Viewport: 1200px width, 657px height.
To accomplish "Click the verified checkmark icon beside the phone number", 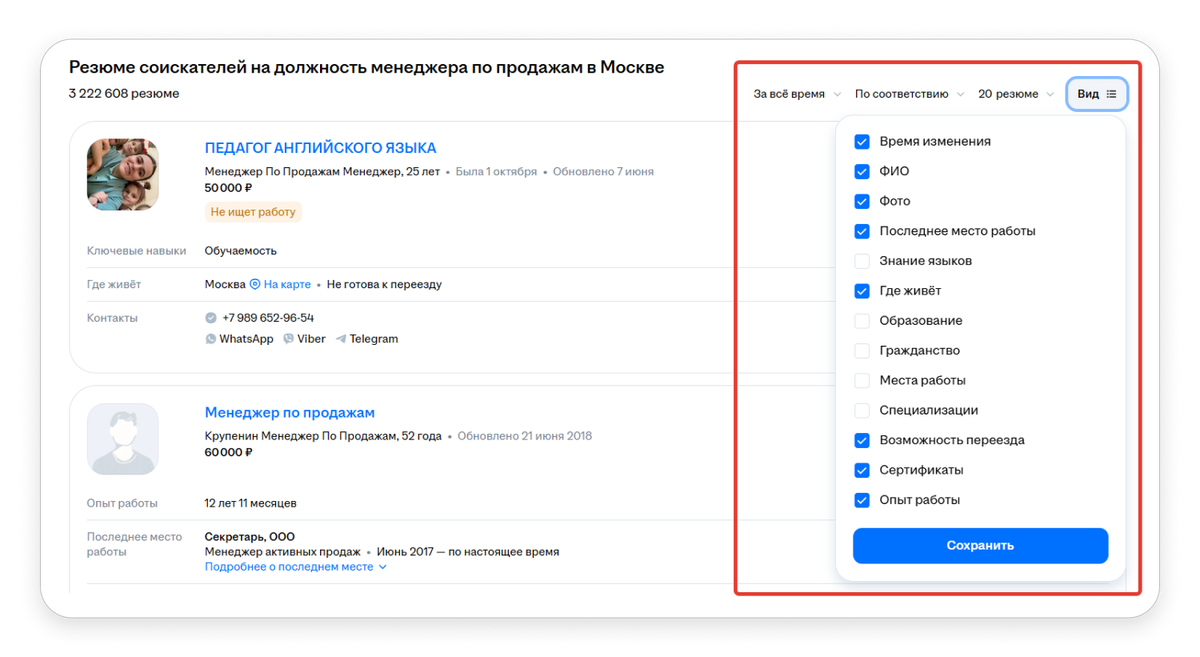I will coord(210,318).
